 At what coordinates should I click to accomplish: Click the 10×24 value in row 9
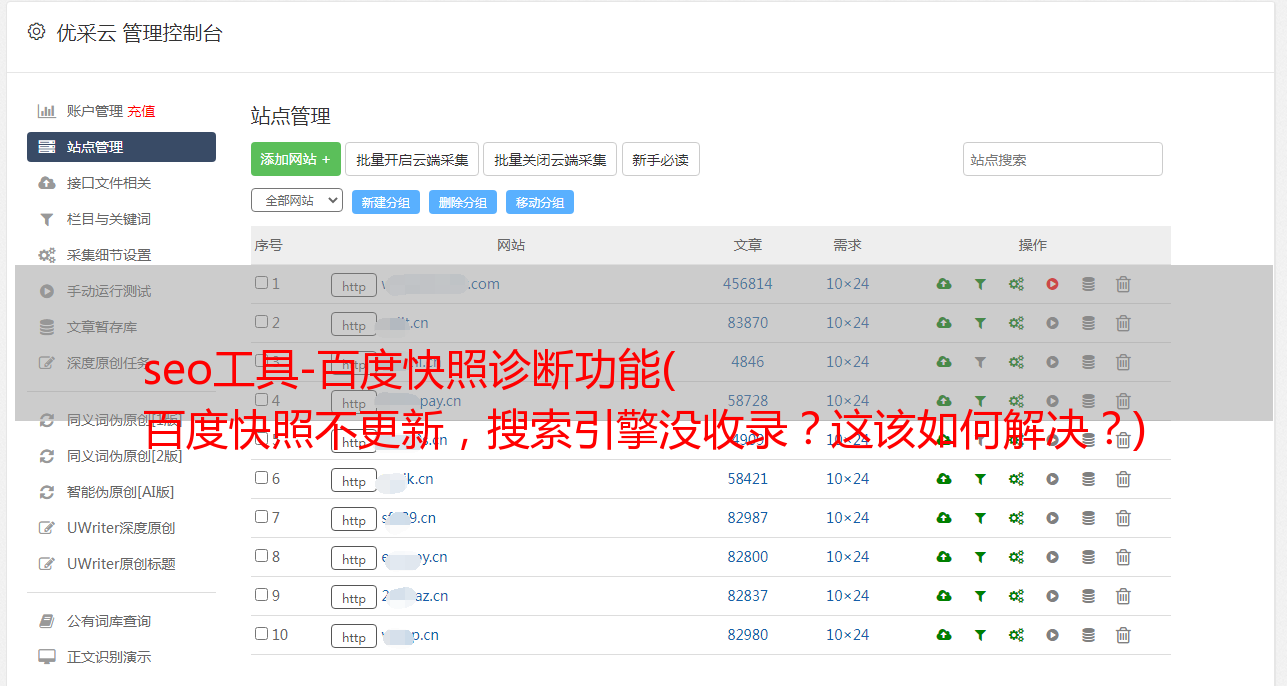[847, 596]
